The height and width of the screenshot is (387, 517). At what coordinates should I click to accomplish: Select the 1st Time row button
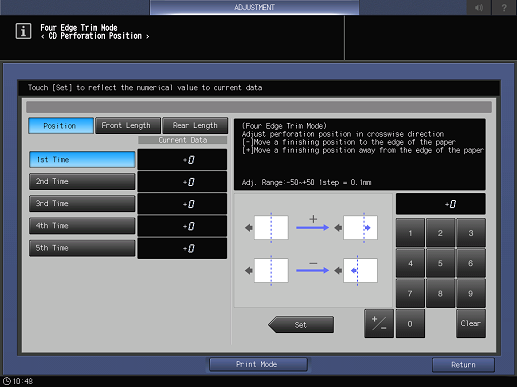[82, 160]
